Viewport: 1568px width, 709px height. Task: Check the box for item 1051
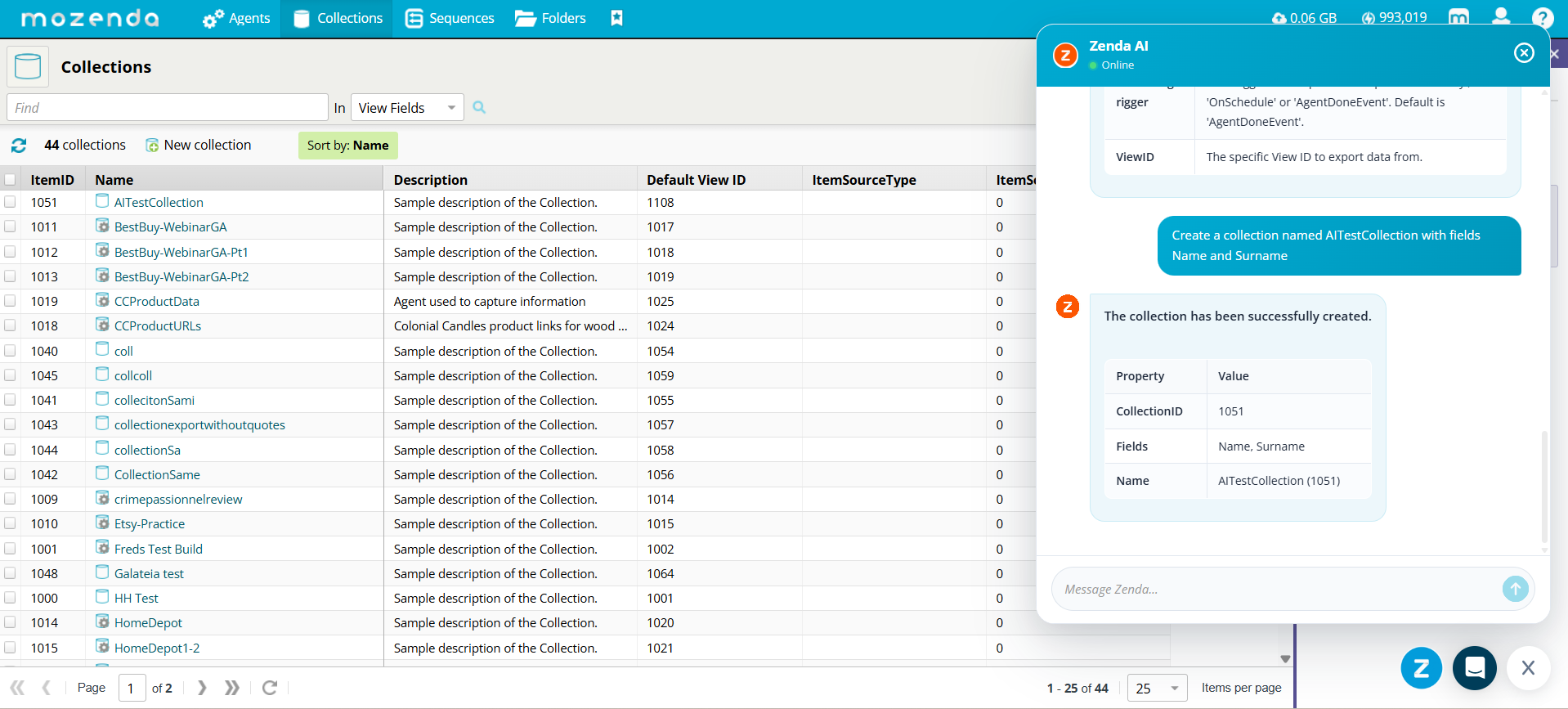tap(10, 202)
